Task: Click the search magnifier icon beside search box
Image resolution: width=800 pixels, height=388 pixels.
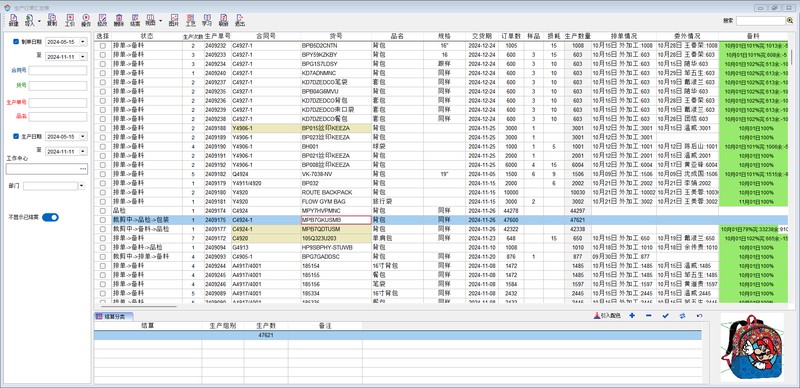Action: (x=790, y=21)
